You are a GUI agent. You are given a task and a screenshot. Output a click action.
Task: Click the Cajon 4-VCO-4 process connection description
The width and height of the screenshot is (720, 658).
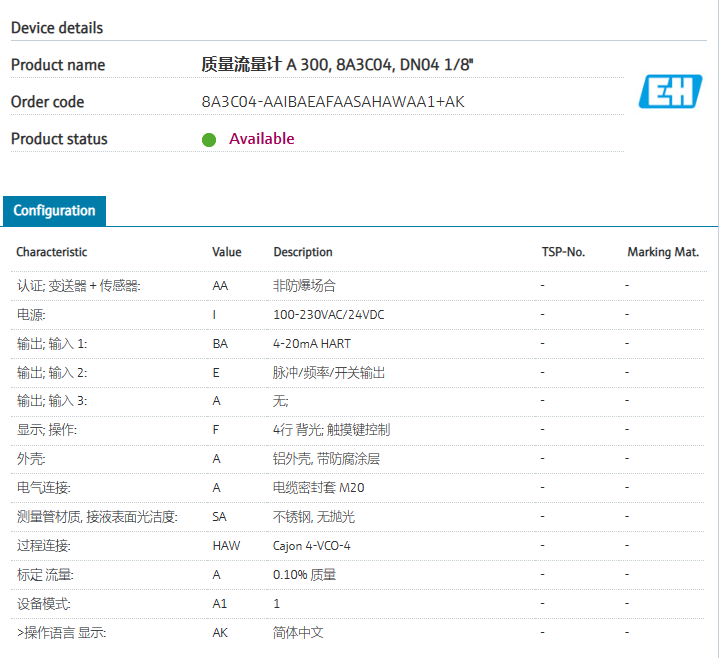(x=312, y=546)
